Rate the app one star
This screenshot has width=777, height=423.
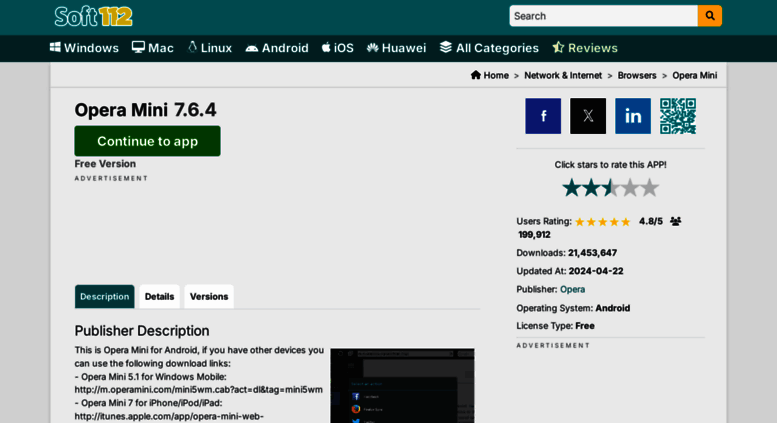(x=571, y=188)
